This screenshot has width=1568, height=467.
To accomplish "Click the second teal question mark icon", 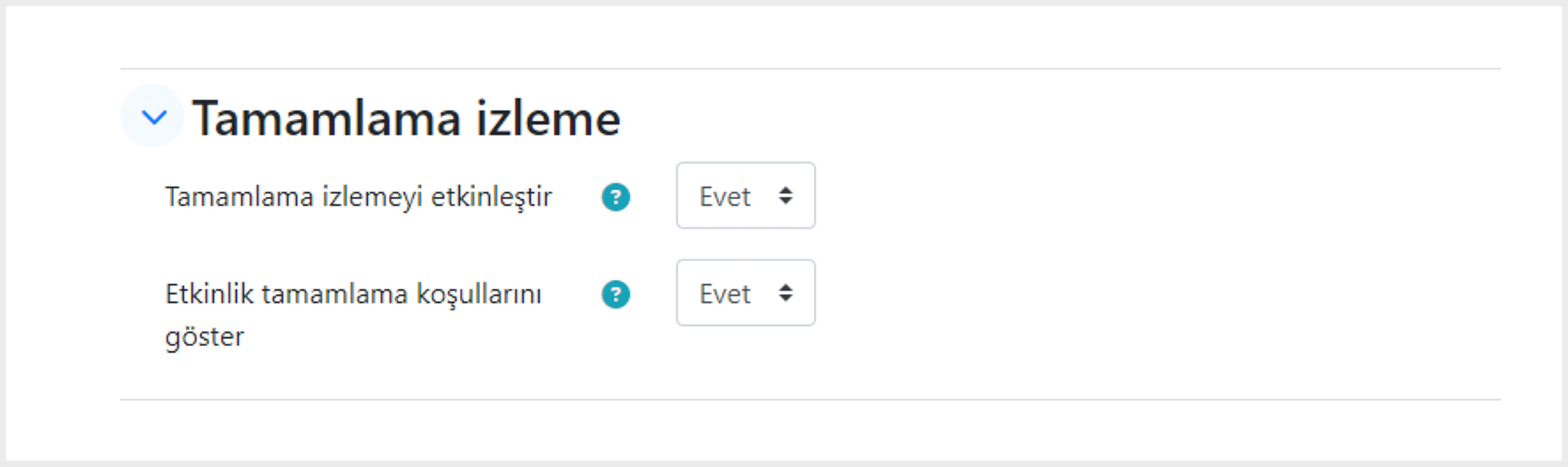I will point(616,294).
